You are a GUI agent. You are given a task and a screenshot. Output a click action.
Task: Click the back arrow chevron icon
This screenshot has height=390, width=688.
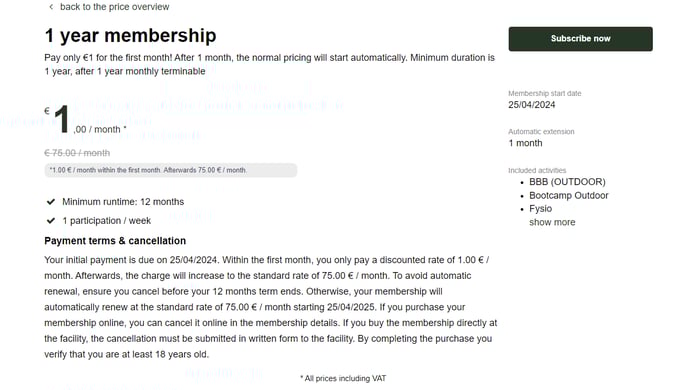tap(51, 7)
